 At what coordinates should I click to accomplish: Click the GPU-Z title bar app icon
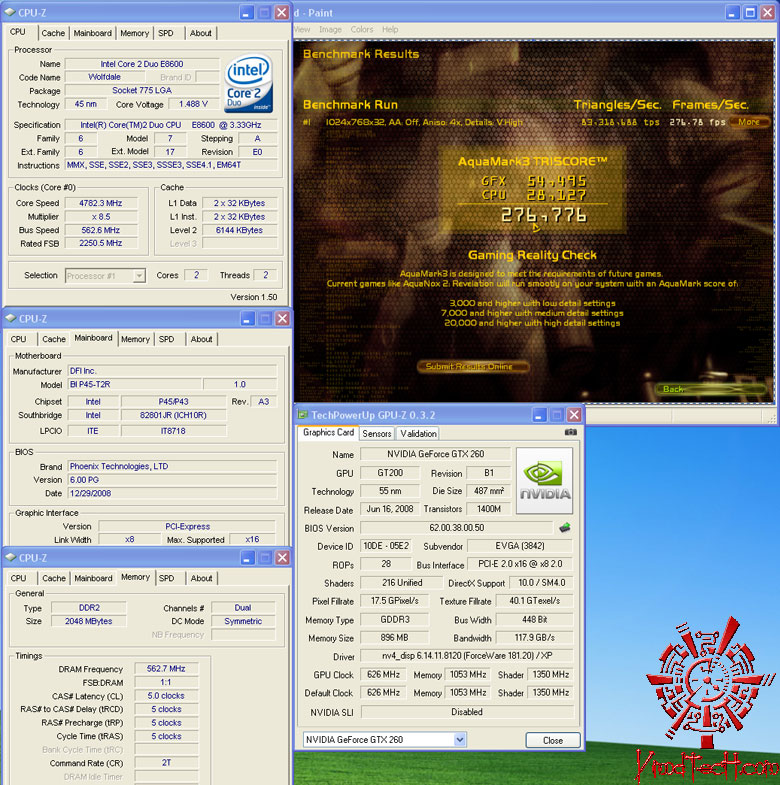pyautogui.click(x=302, y=415)
